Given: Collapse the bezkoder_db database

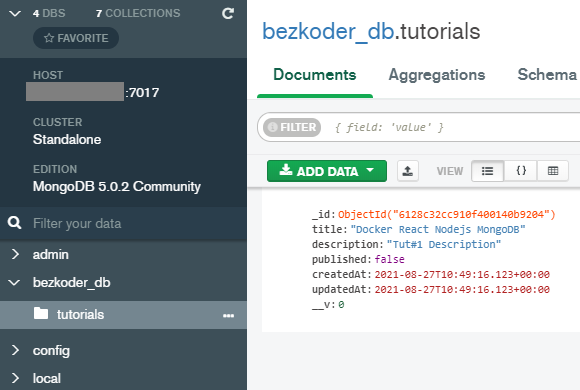Looking at the screenshot, I should tap(14, 283).
